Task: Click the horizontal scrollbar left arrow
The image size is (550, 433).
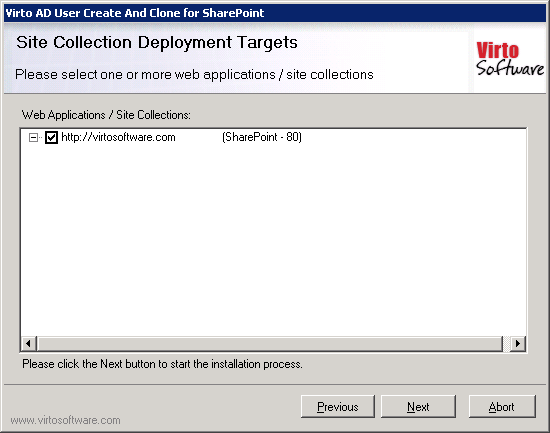Action: pos(29,343)
